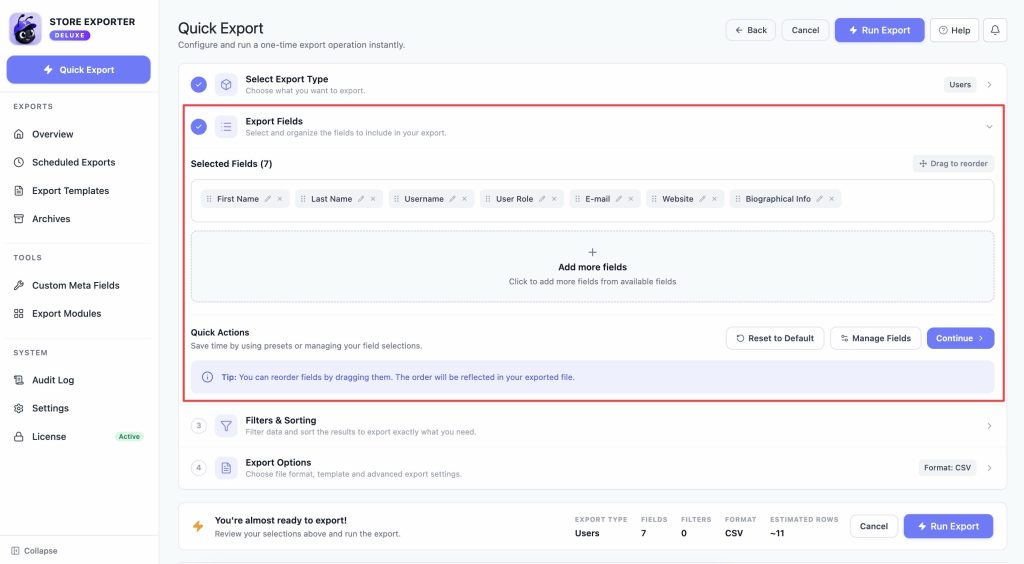
Task: Grab the User Role drag handle
Action: tap(488, 199)
